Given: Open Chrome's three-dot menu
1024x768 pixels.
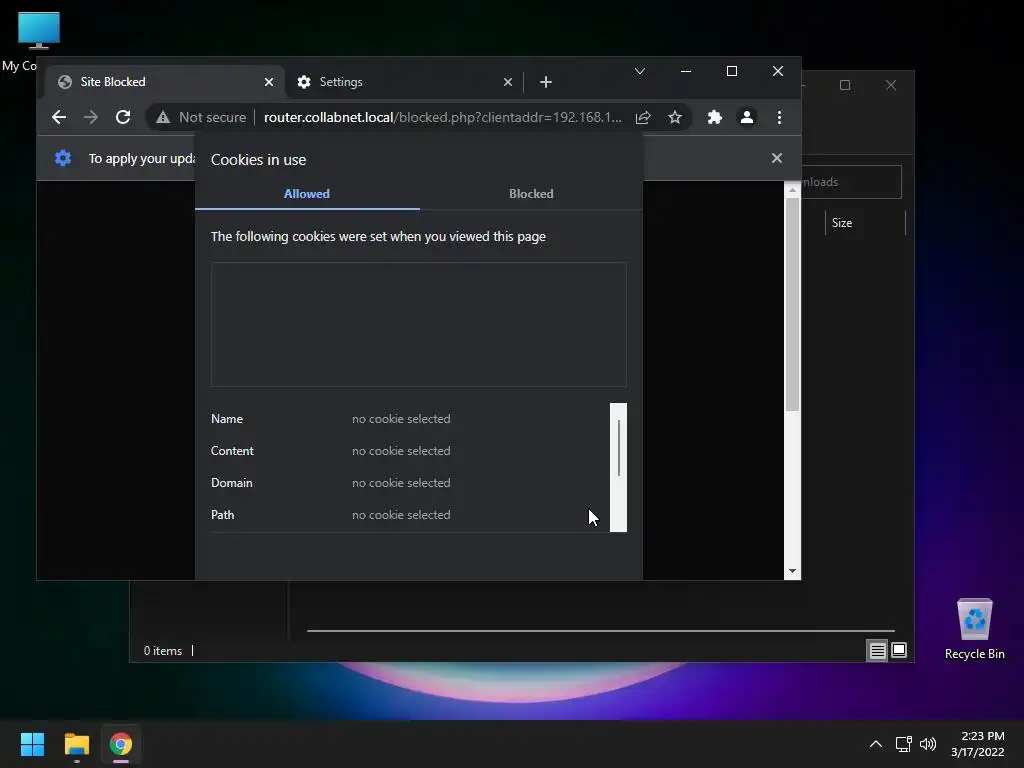Looking at the screenshot, I should coord(779,118).
